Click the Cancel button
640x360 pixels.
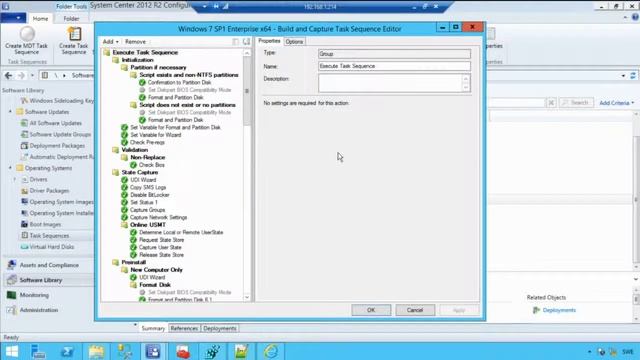[x=415, y=310]
